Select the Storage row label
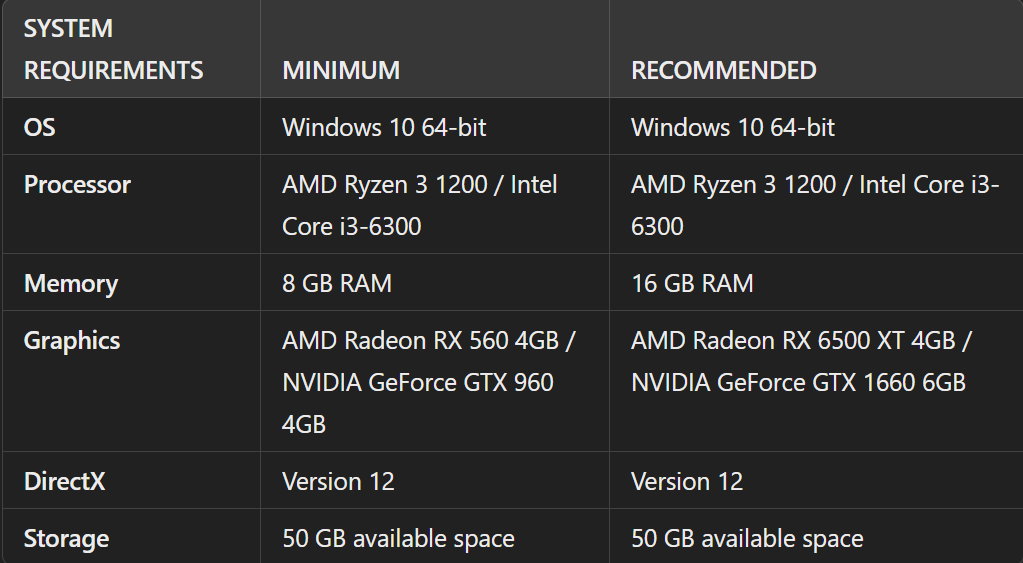The height and width of the screenshot is (563, 1023). click(66, 539)
